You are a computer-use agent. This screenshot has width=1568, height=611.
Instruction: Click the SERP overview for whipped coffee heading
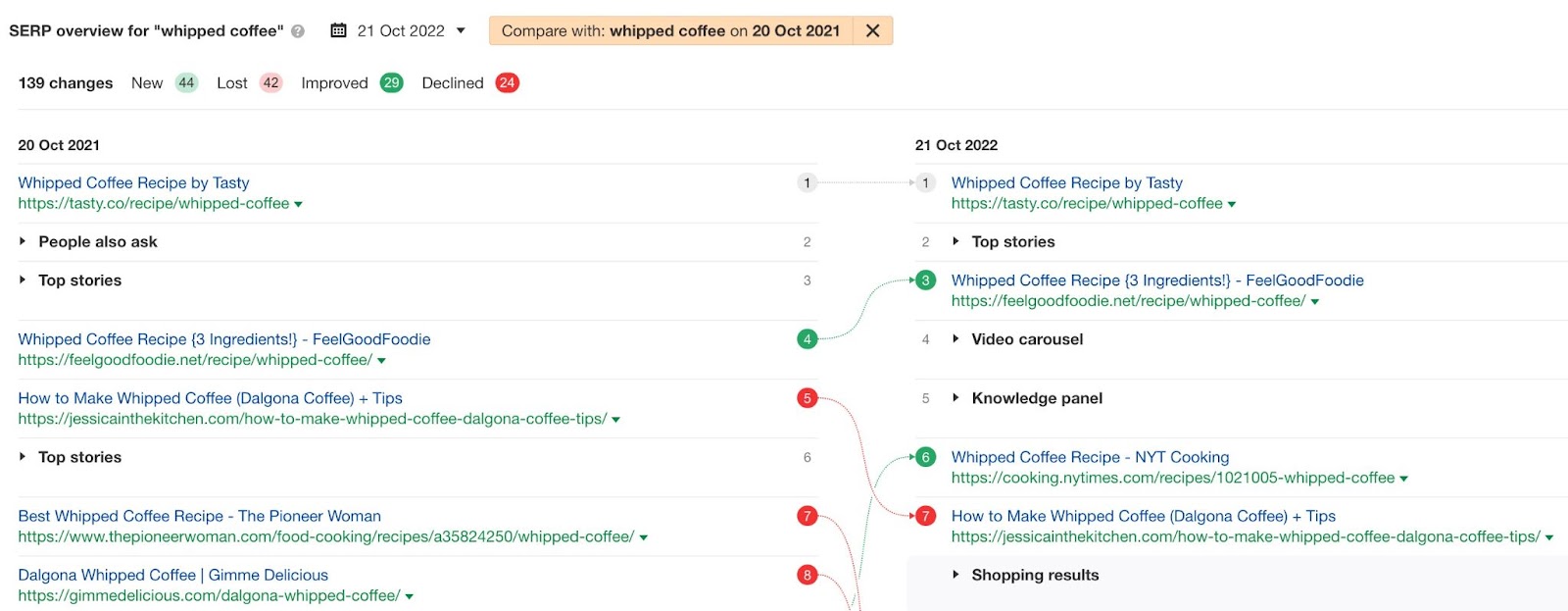pyautogui.click(x=146, y=31)
